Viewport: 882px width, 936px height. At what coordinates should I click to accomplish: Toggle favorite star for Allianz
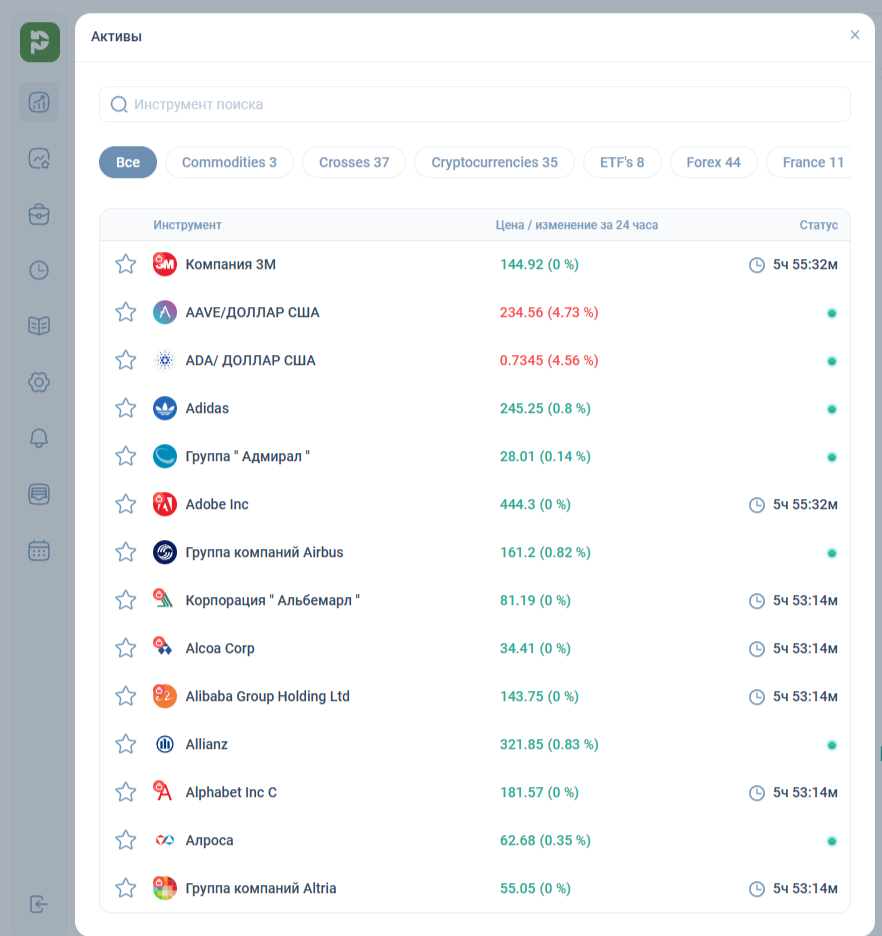point(126,744)
